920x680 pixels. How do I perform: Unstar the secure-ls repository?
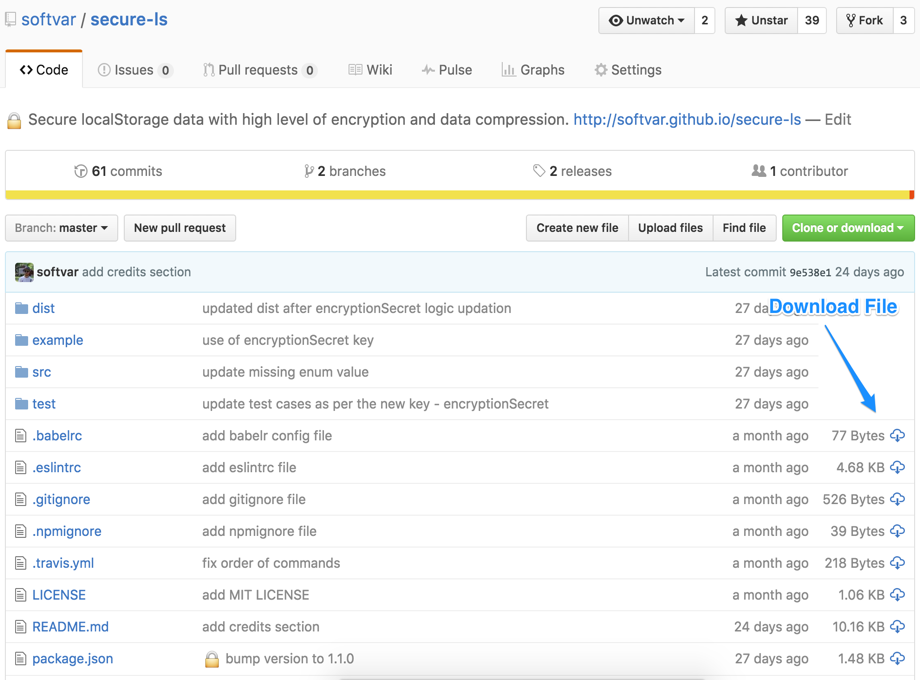click(x=761, y=20)
